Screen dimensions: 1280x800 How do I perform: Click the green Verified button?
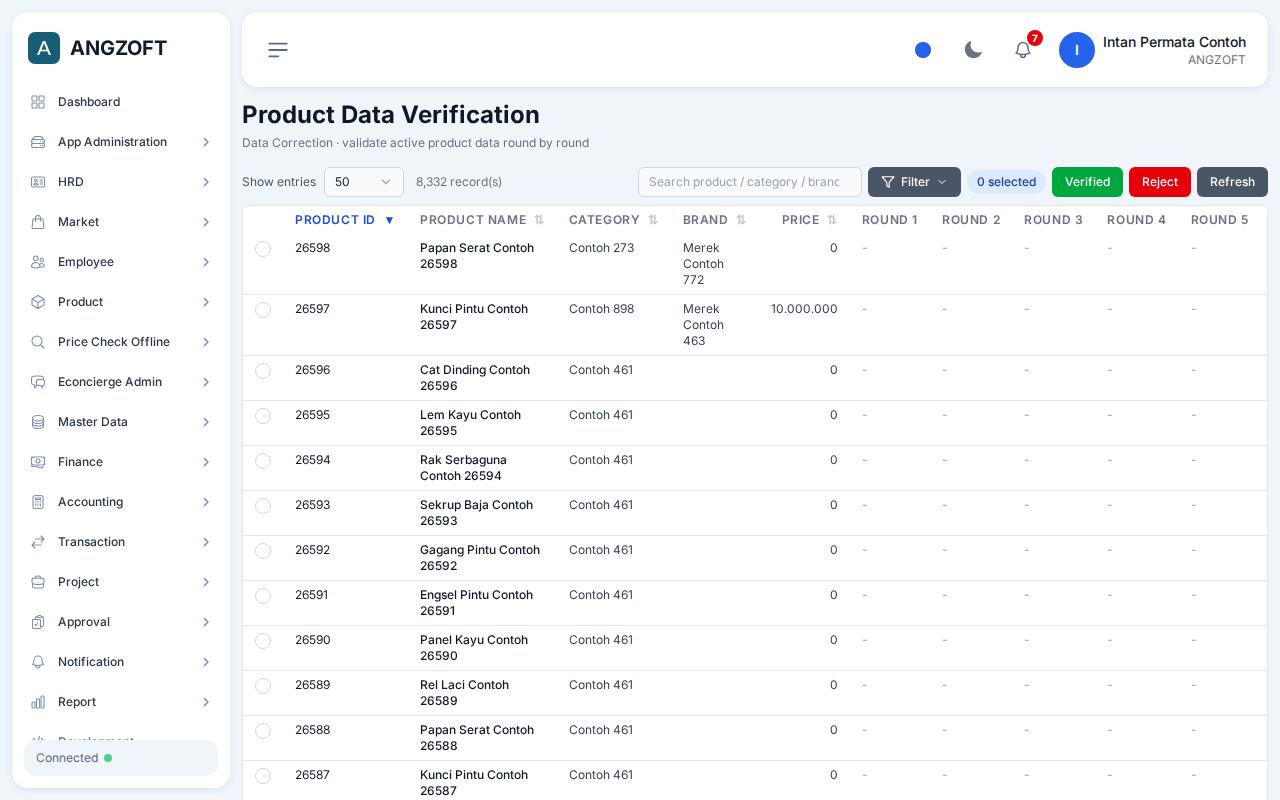1087,182
